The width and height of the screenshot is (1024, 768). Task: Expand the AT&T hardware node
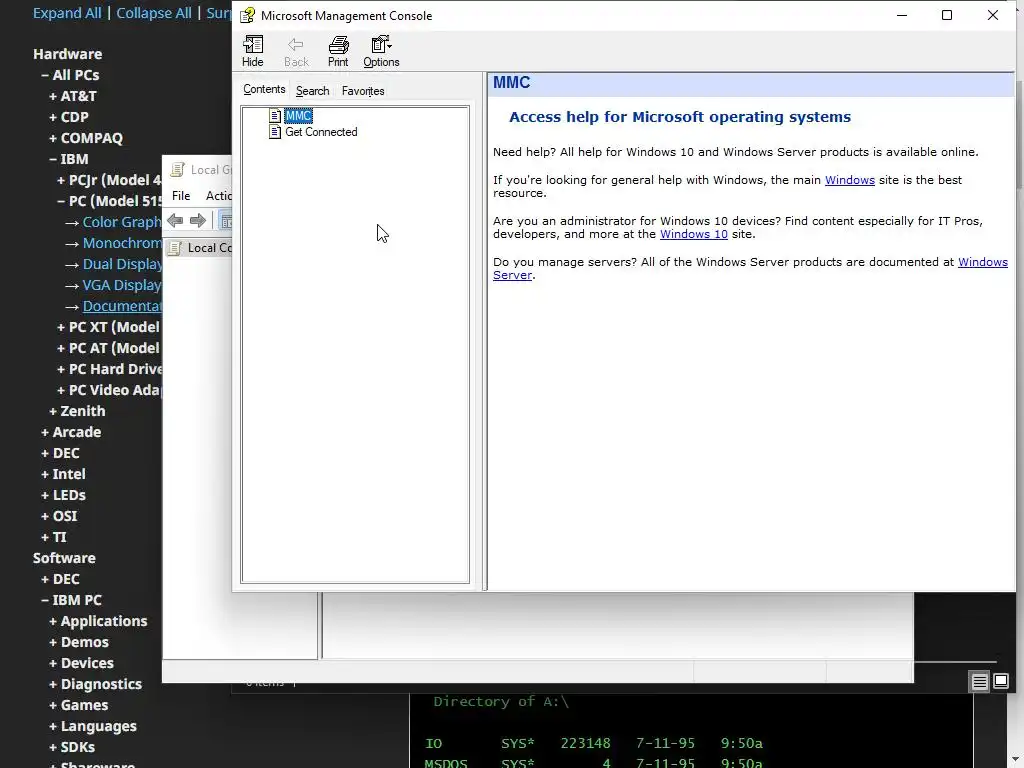click(72, 96)
